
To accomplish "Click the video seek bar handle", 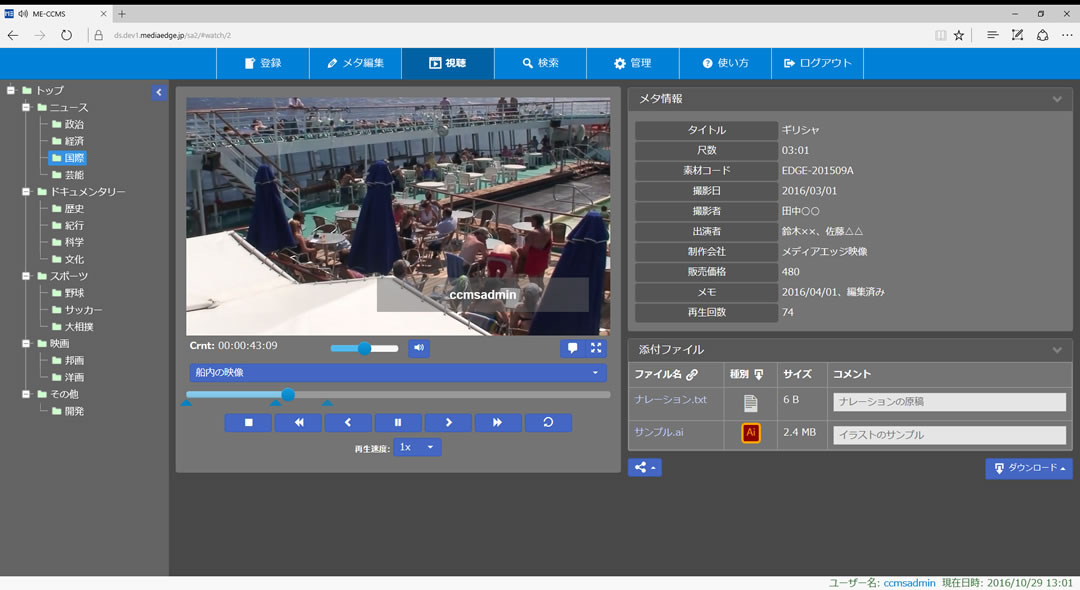I will click(288, 394).
